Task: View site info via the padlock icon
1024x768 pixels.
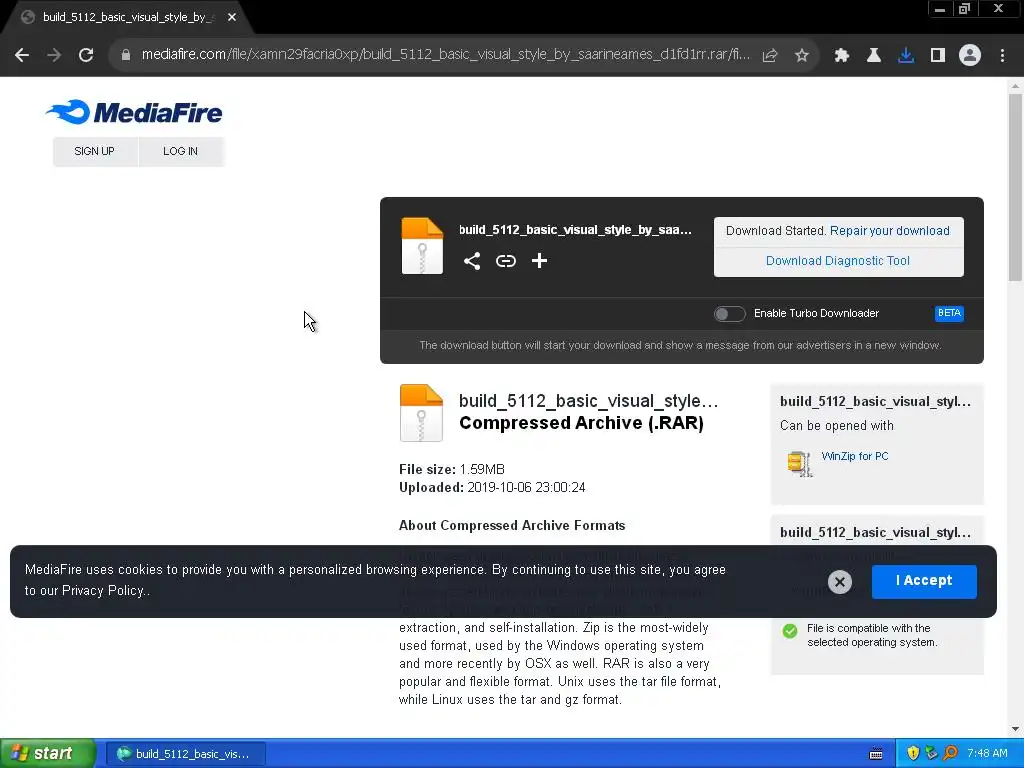Action: point(125,56)
